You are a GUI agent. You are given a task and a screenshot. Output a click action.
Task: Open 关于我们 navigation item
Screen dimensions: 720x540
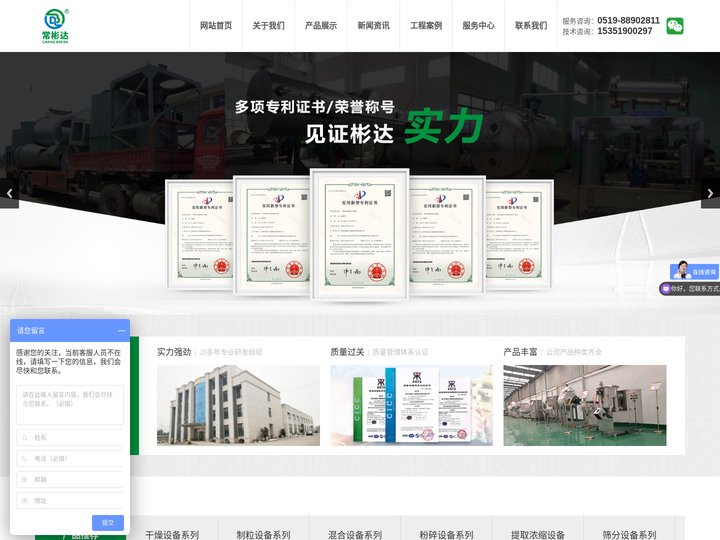[x=269, y=26]
